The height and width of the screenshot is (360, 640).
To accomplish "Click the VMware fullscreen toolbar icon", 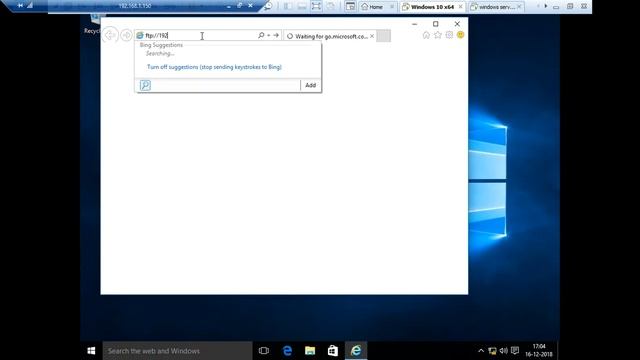I will [316, 6].
